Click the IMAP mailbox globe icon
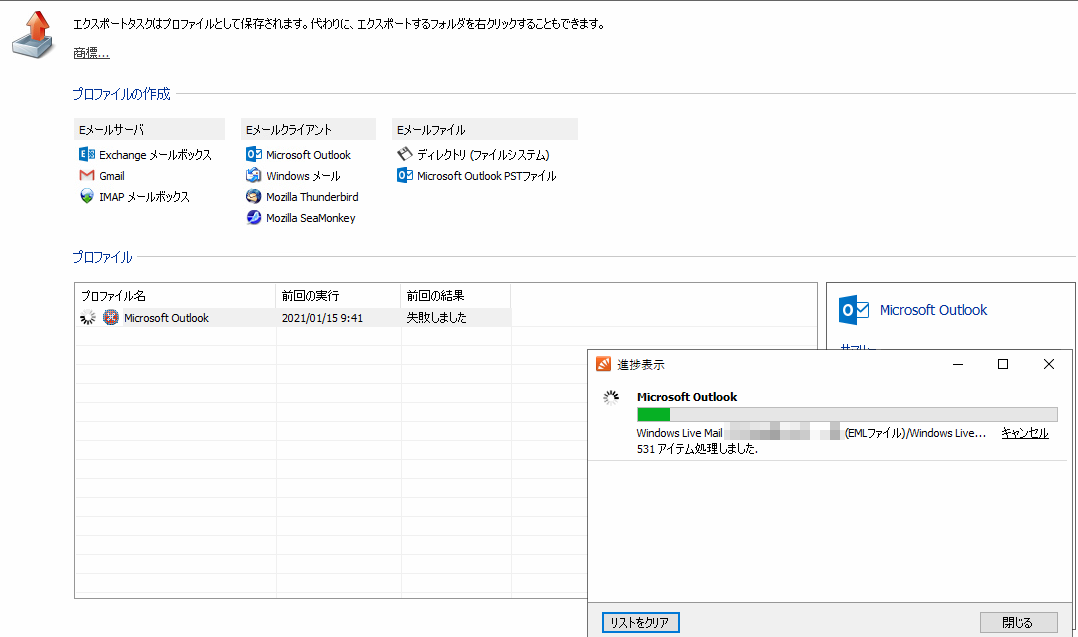The width and height of the screenshot is (1078, 637). (x=87, y=197)
